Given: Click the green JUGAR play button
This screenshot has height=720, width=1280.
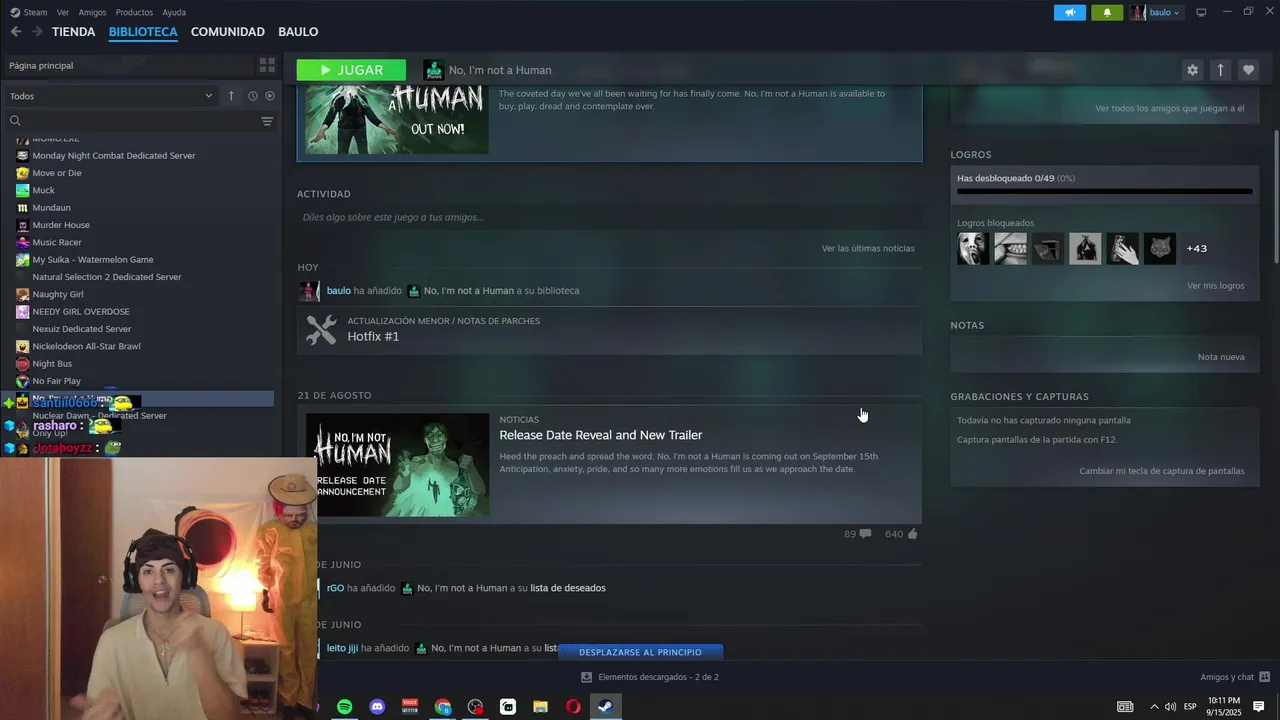Looking at the screenshot, I should [x=351, y=70].
